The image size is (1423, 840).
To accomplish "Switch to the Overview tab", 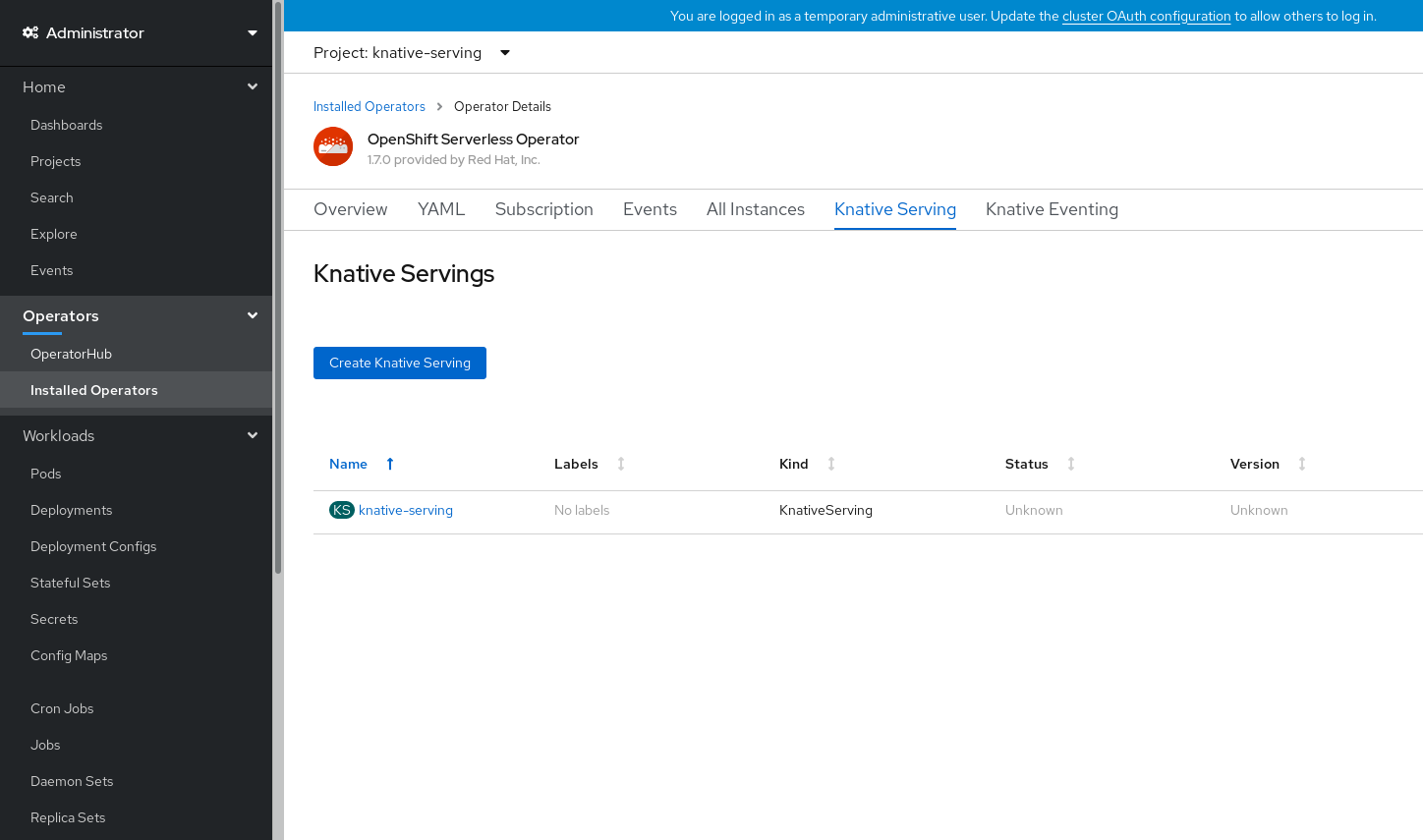I will [351, 209].
